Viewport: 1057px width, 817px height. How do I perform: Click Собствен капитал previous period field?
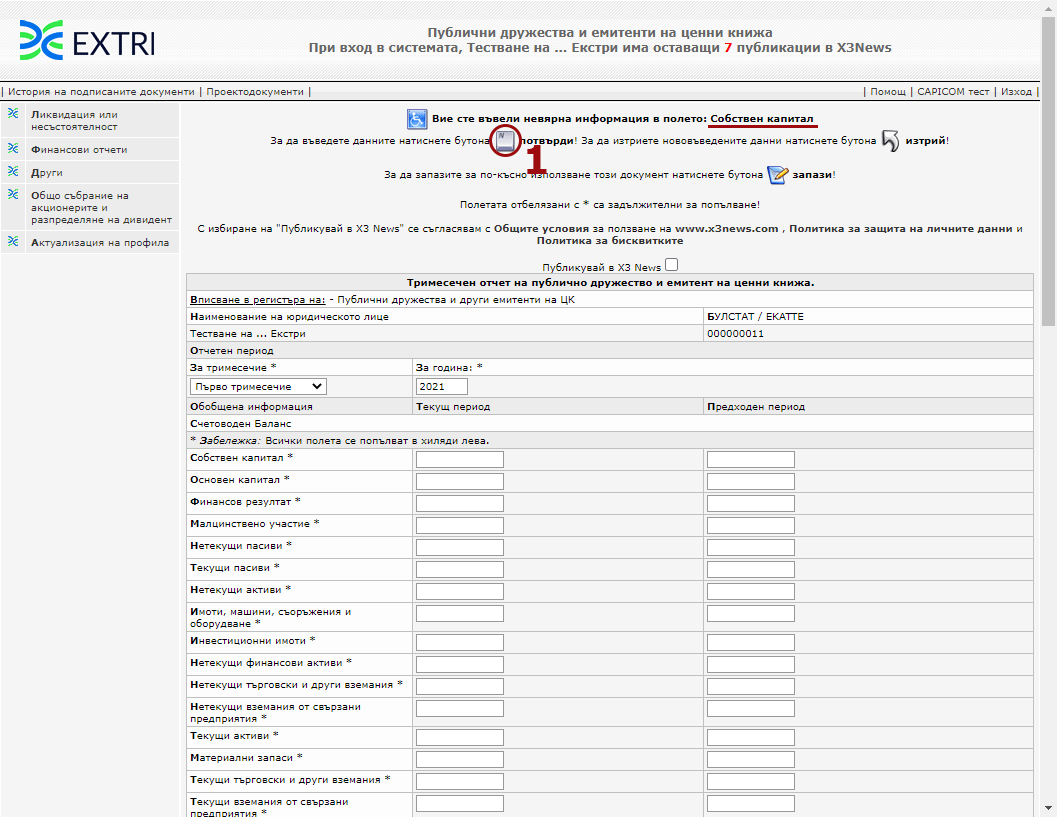click(x=751, y=460)
